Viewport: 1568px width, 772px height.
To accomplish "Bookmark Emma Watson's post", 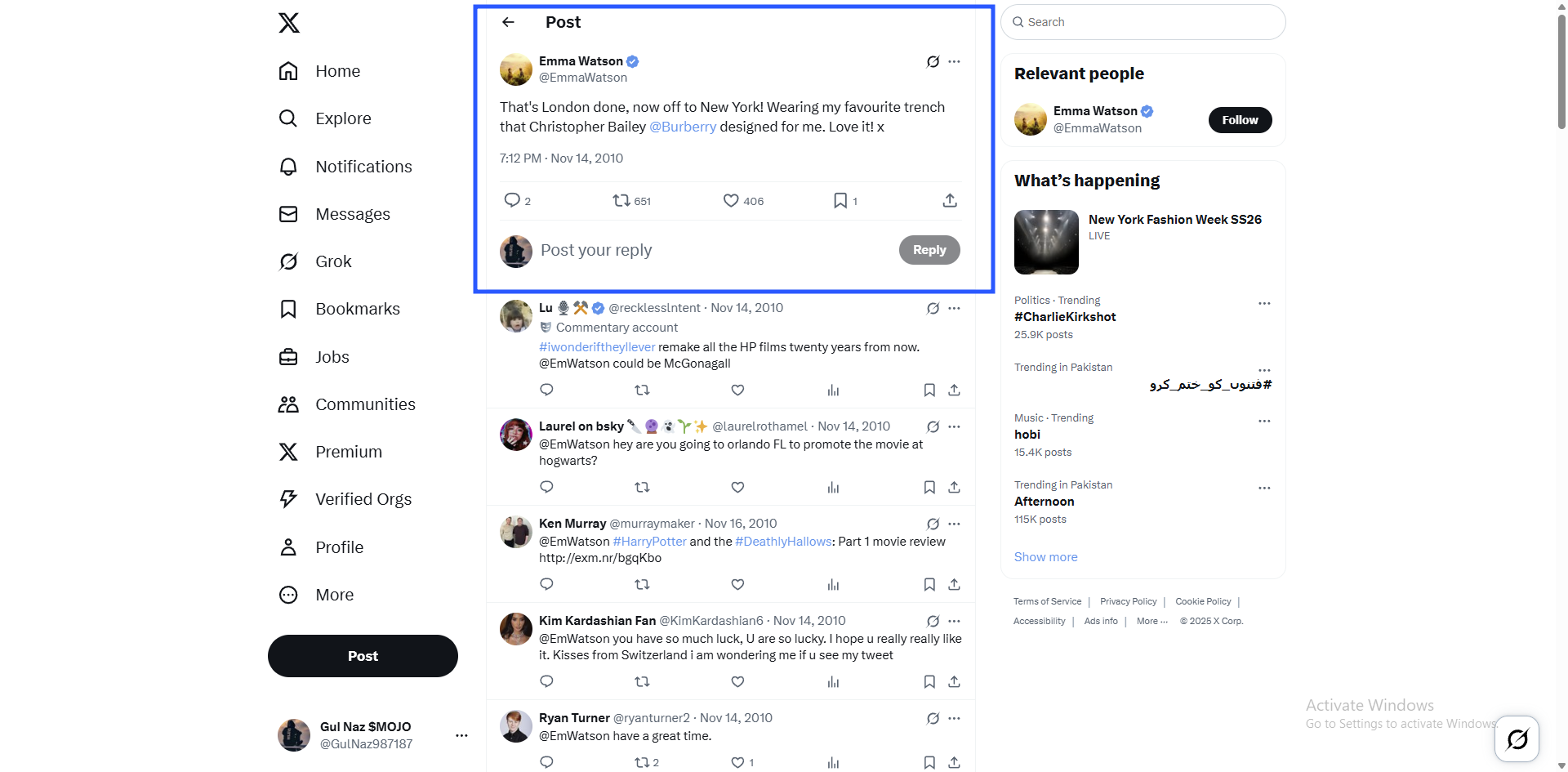I will (x=840, y=200).
